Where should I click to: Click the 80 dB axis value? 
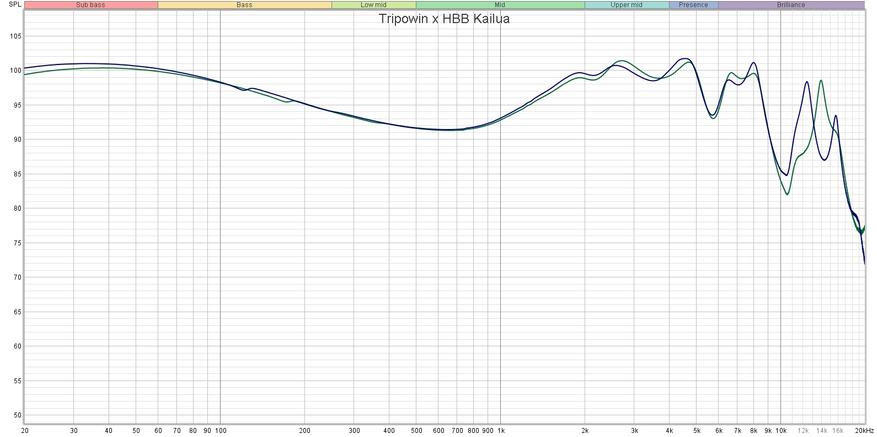(x=17, y=209)
